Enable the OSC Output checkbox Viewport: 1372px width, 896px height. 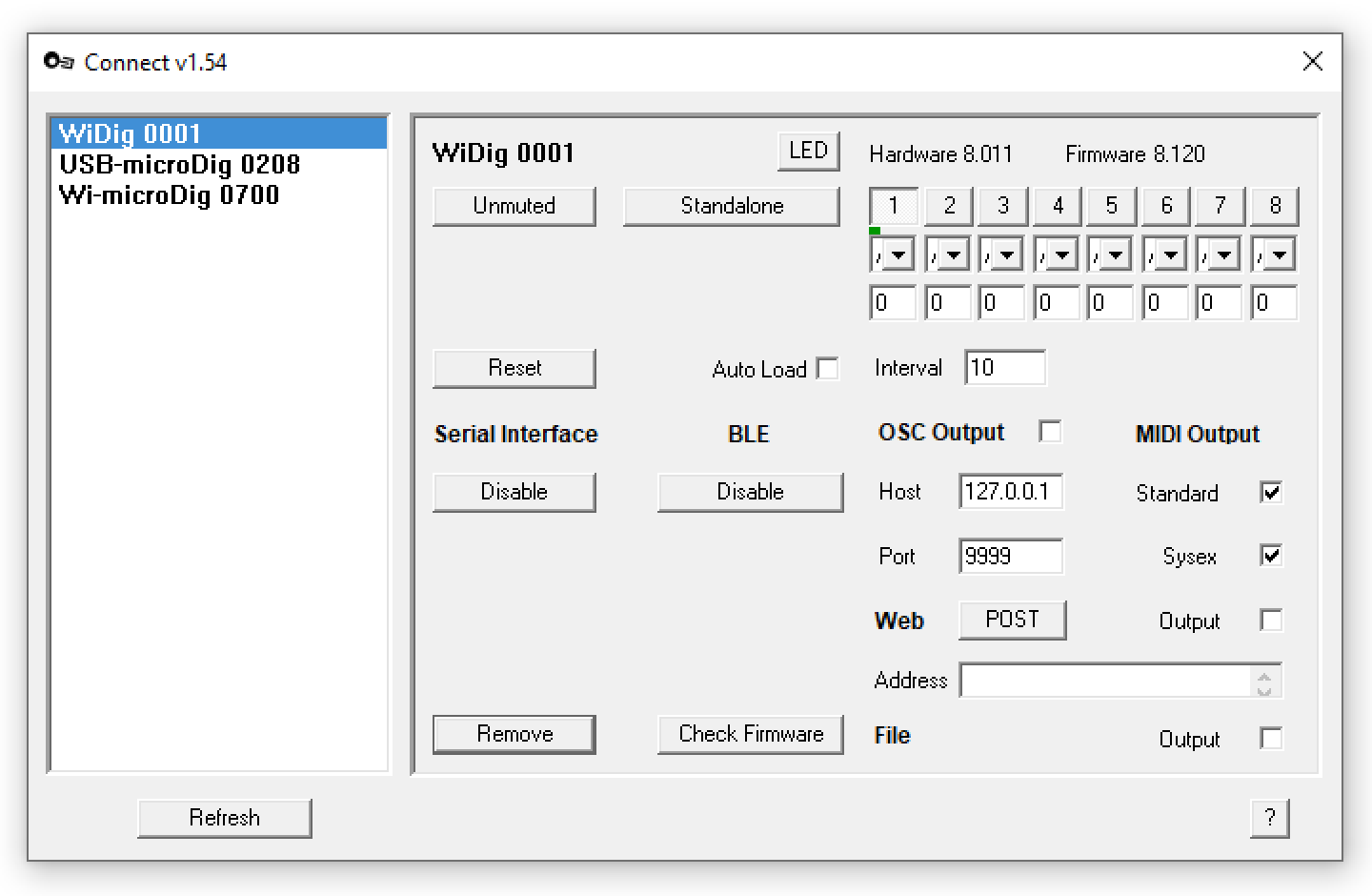click(1050, 432)
